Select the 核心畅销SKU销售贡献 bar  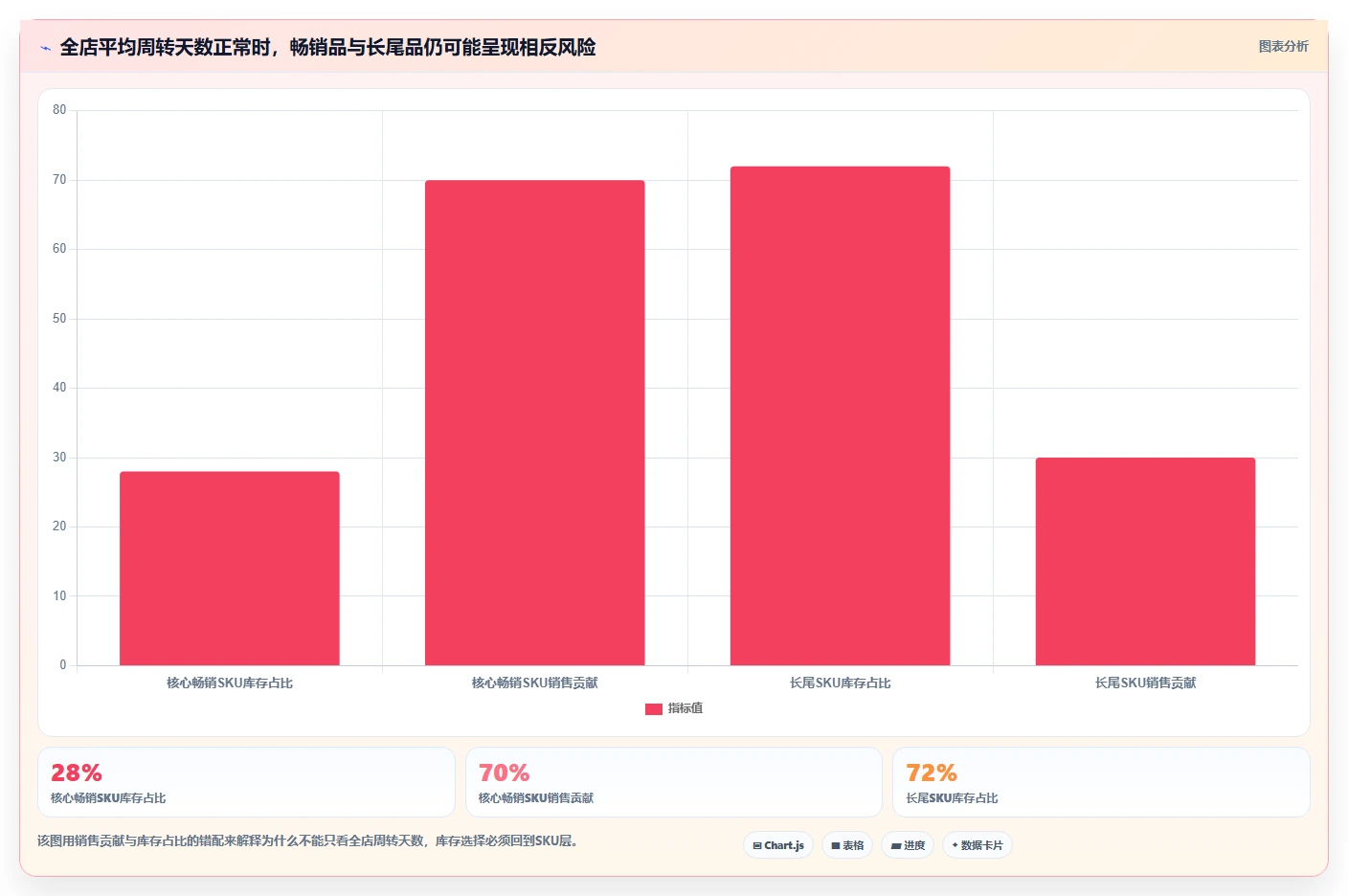(x=535, y=422)
